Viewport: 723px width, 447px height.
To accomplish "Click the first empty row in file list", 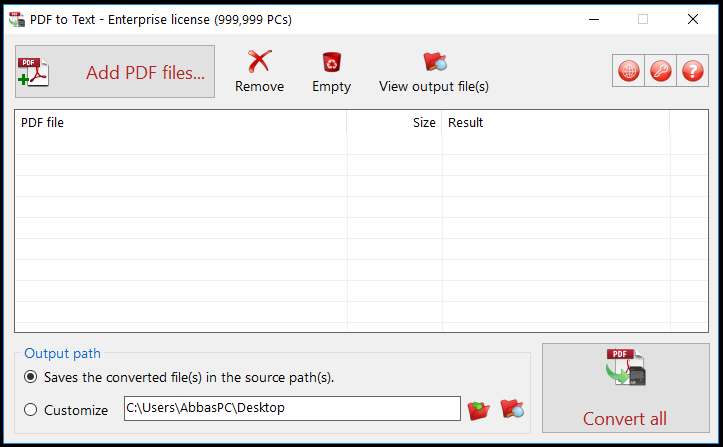I will (x=362, y=144).
